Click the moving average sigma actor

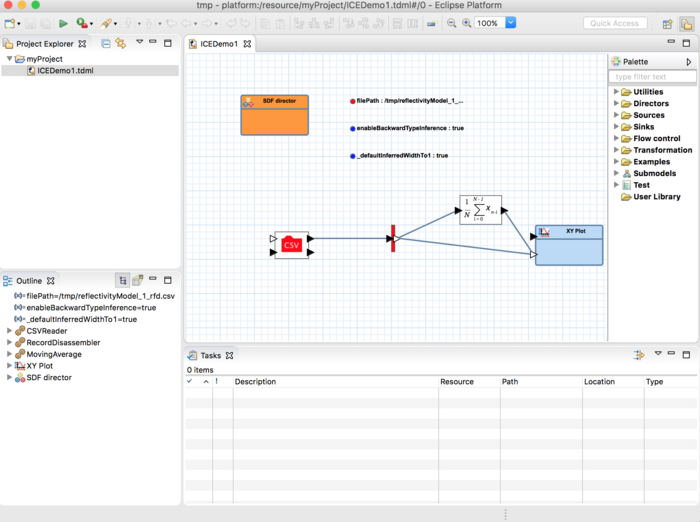tap(481, 209)
